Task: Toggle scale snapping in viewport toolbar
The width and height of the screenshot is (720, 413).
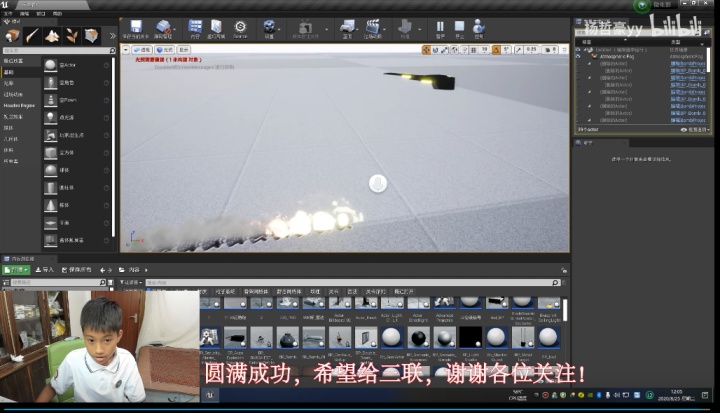Action: pos(518,50)
